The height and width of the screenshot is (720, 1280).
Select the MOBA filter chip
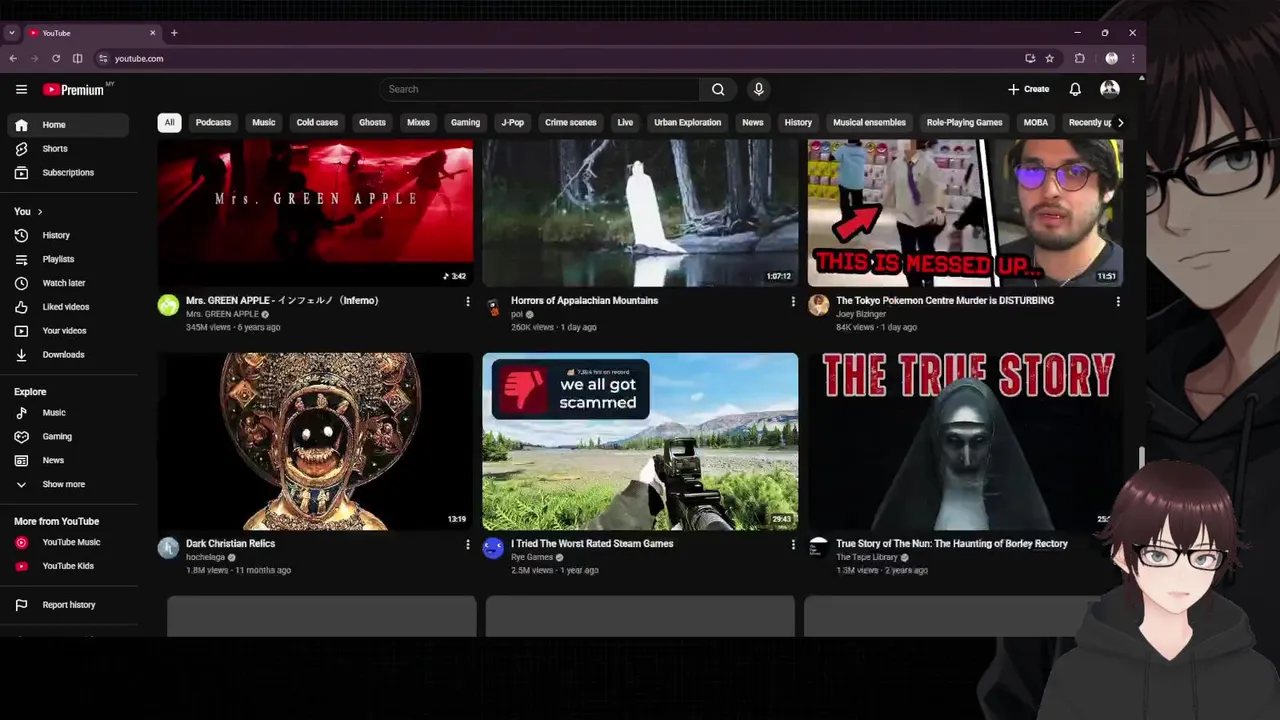(1036, 123)
